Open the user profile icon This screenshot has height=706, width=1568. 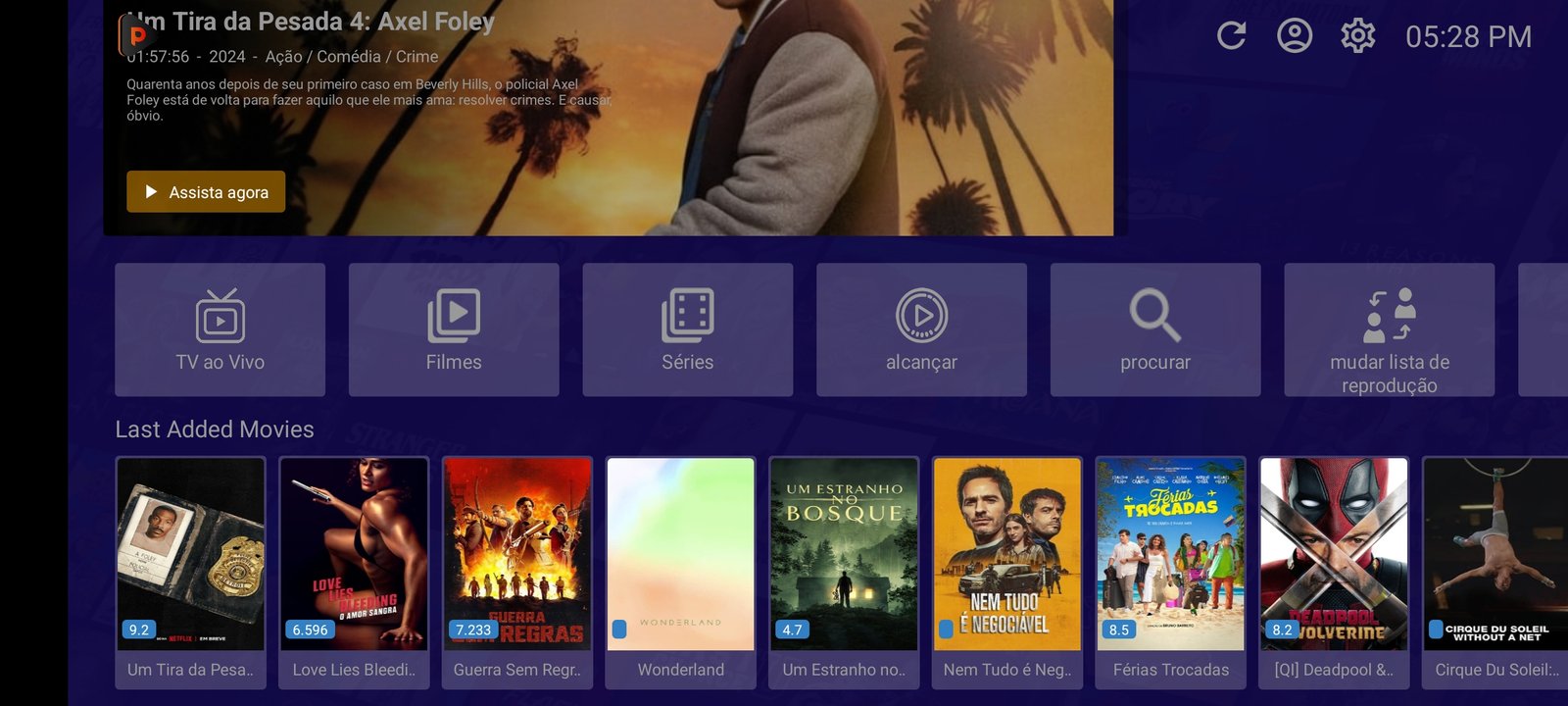point(1294,36)
